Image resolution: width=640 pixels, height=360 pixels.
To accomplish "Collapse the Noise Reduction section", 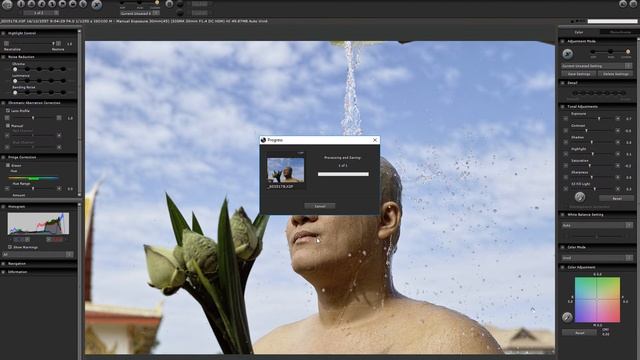I will coord(3,57).
